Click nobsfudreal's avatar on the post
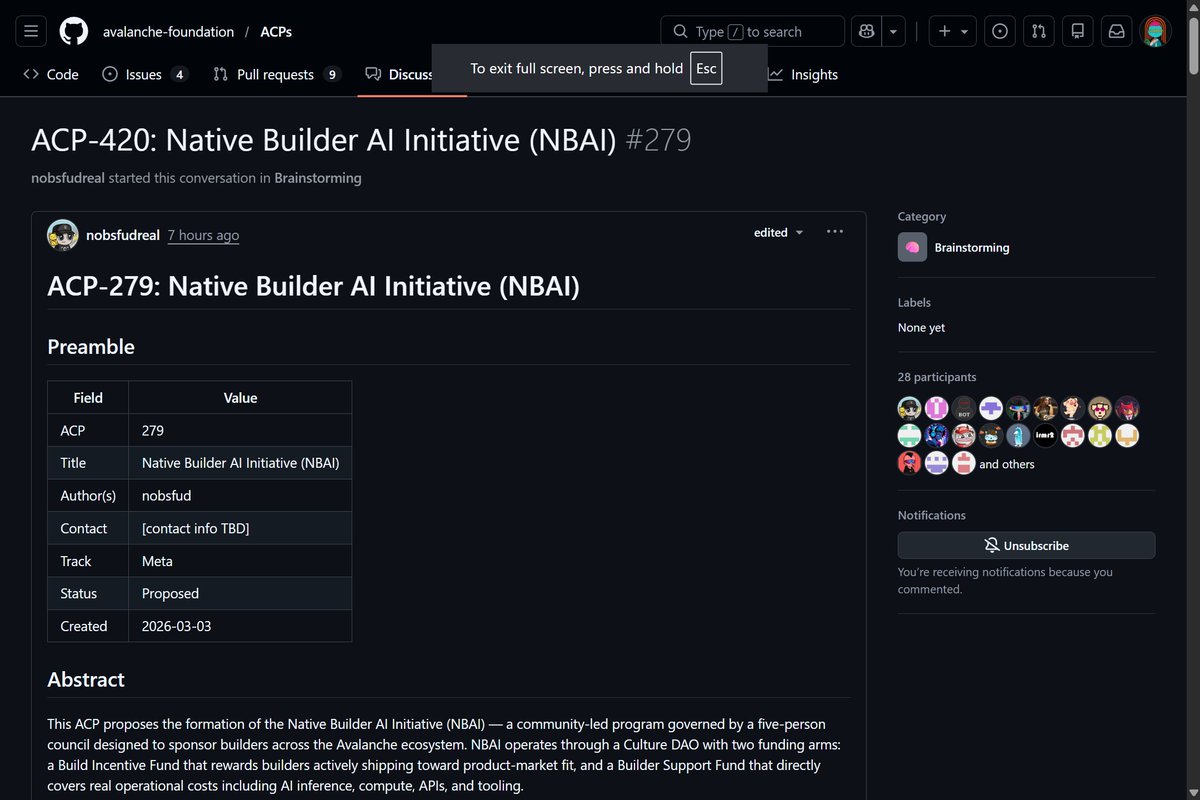This screenshot has height=800, width=1200. (63, 235)
